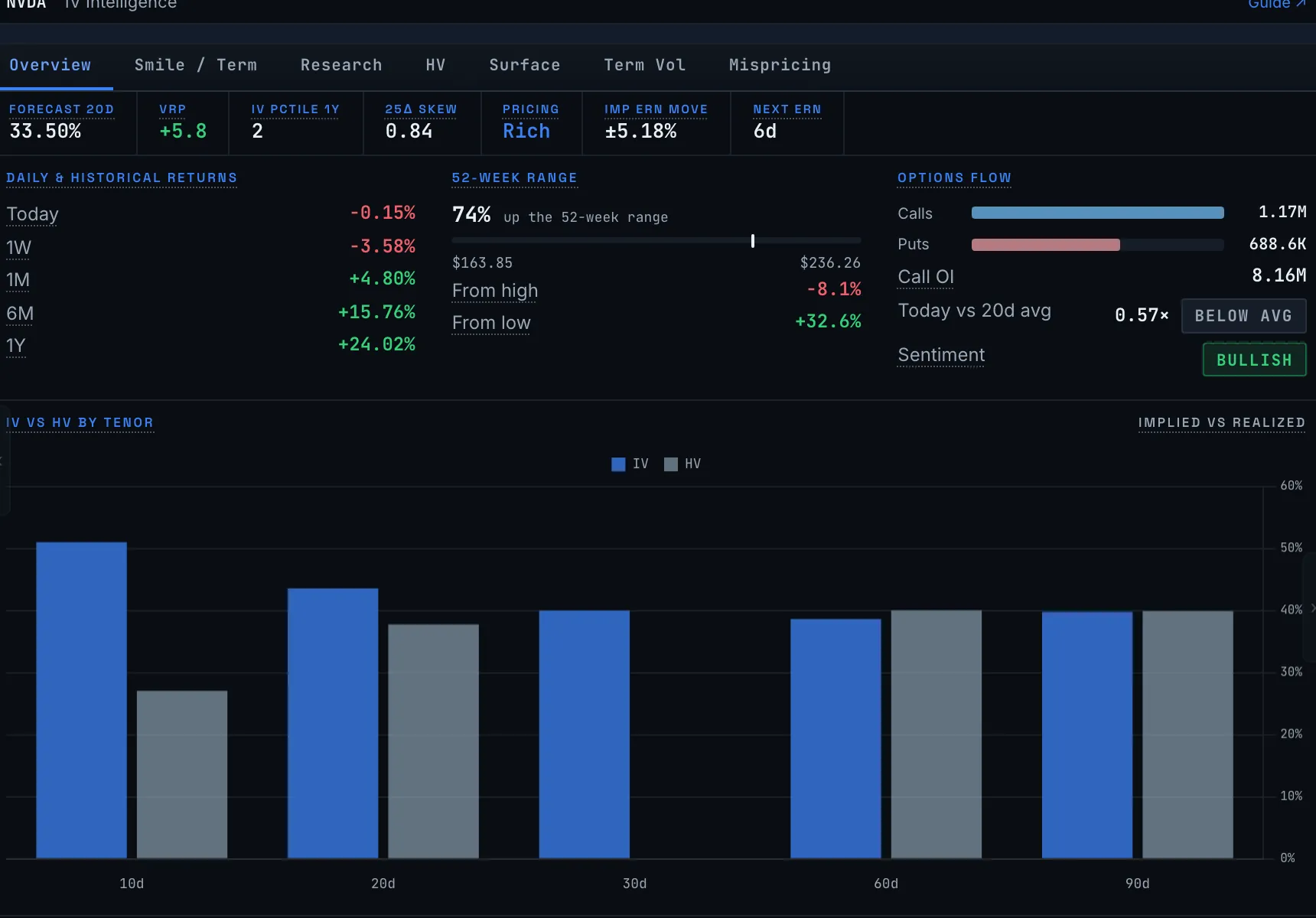Click the 10d IV blue bar
Image resolution: width=1316 pixels, height=918 pixels.
coord(81,700)
